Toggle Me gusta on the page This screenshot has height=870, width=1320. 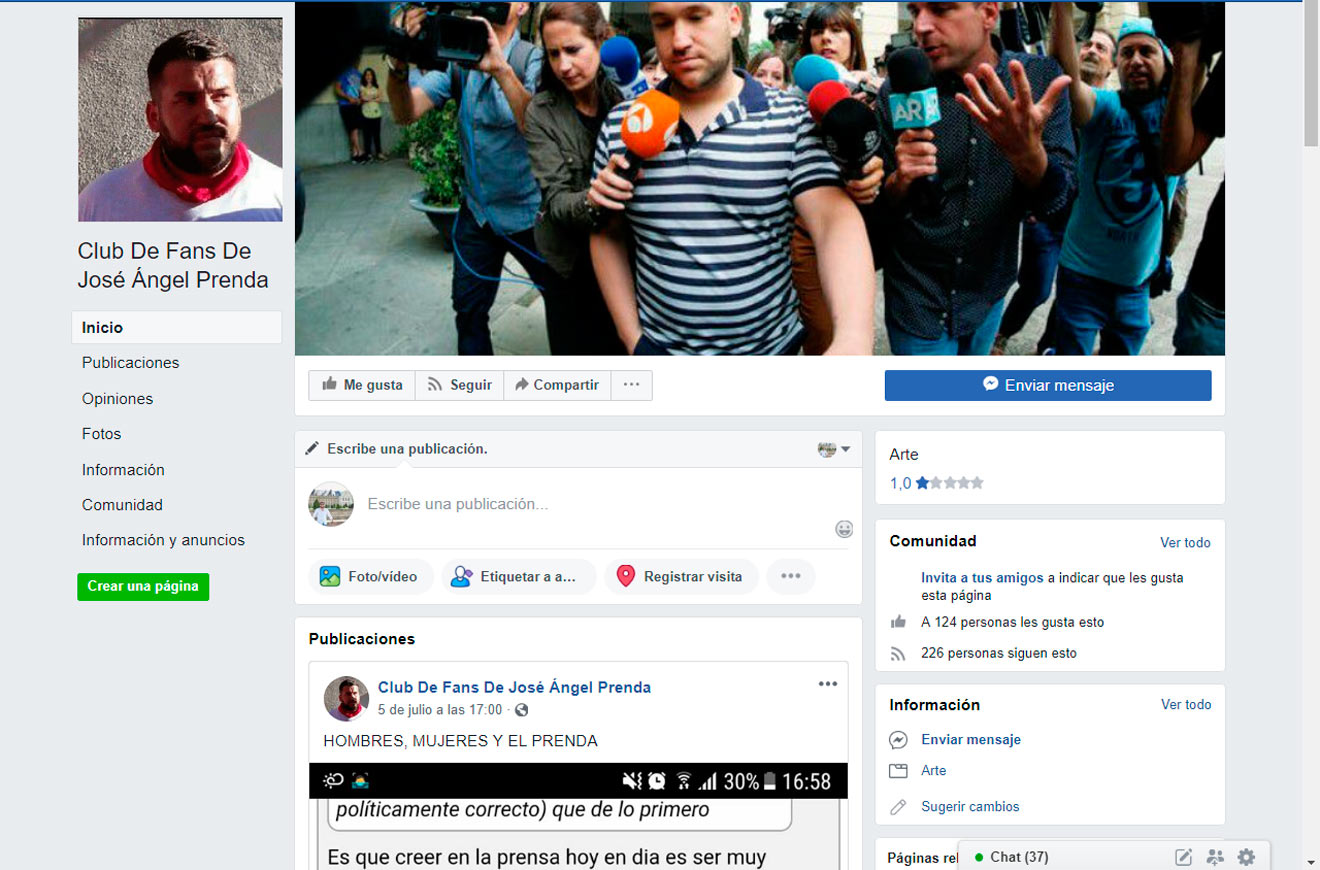(361, 385)
